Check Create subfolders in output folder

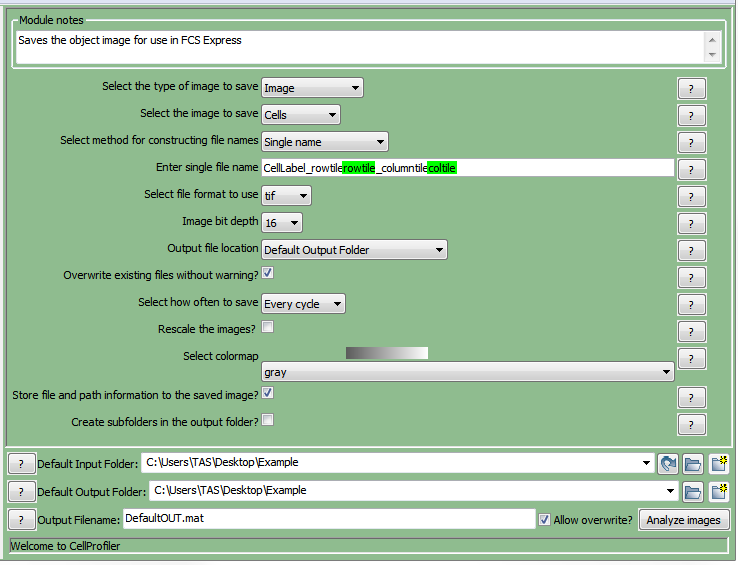(x=268, y=421)
